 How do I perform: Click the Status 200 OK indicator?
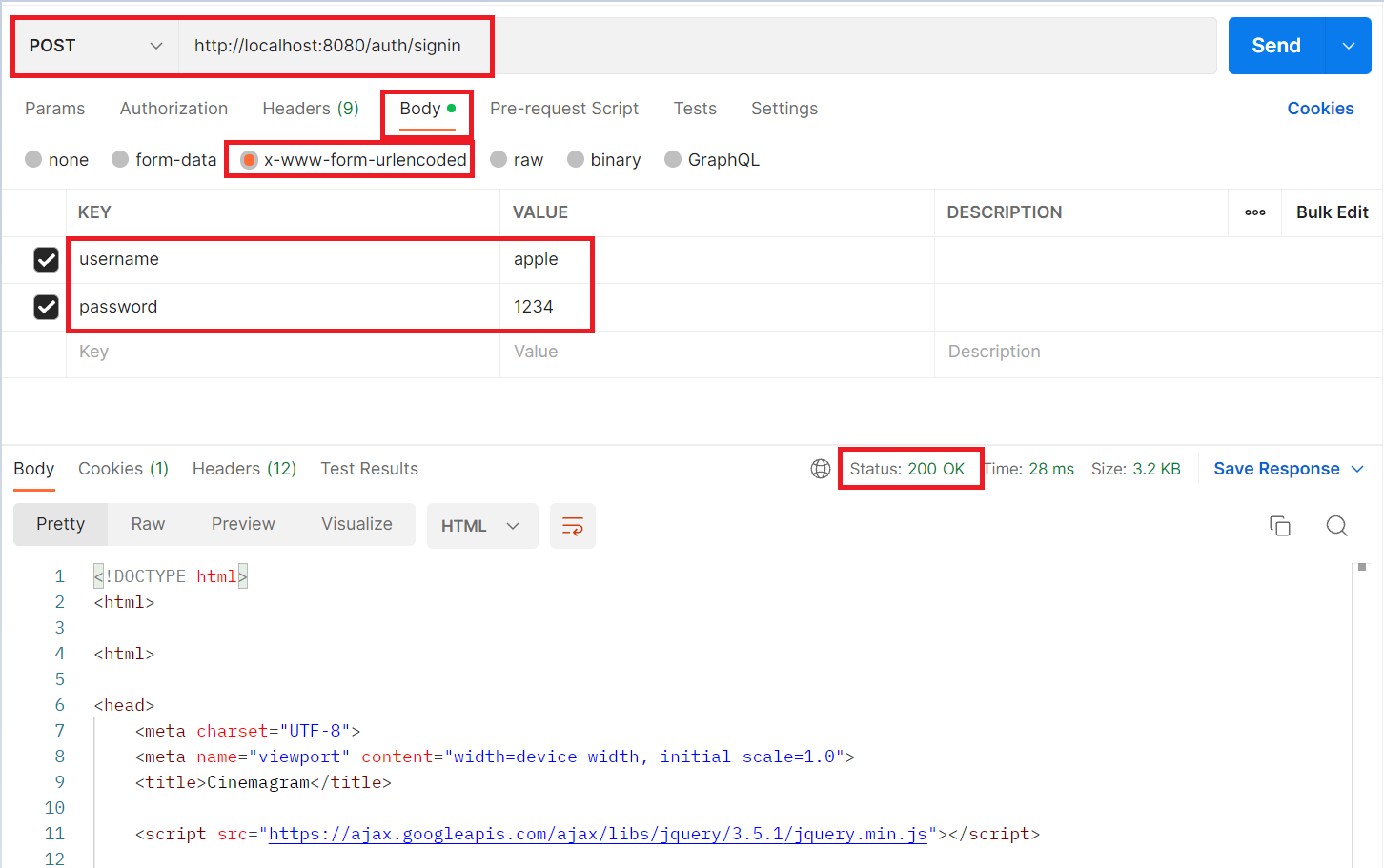point(907,469)
